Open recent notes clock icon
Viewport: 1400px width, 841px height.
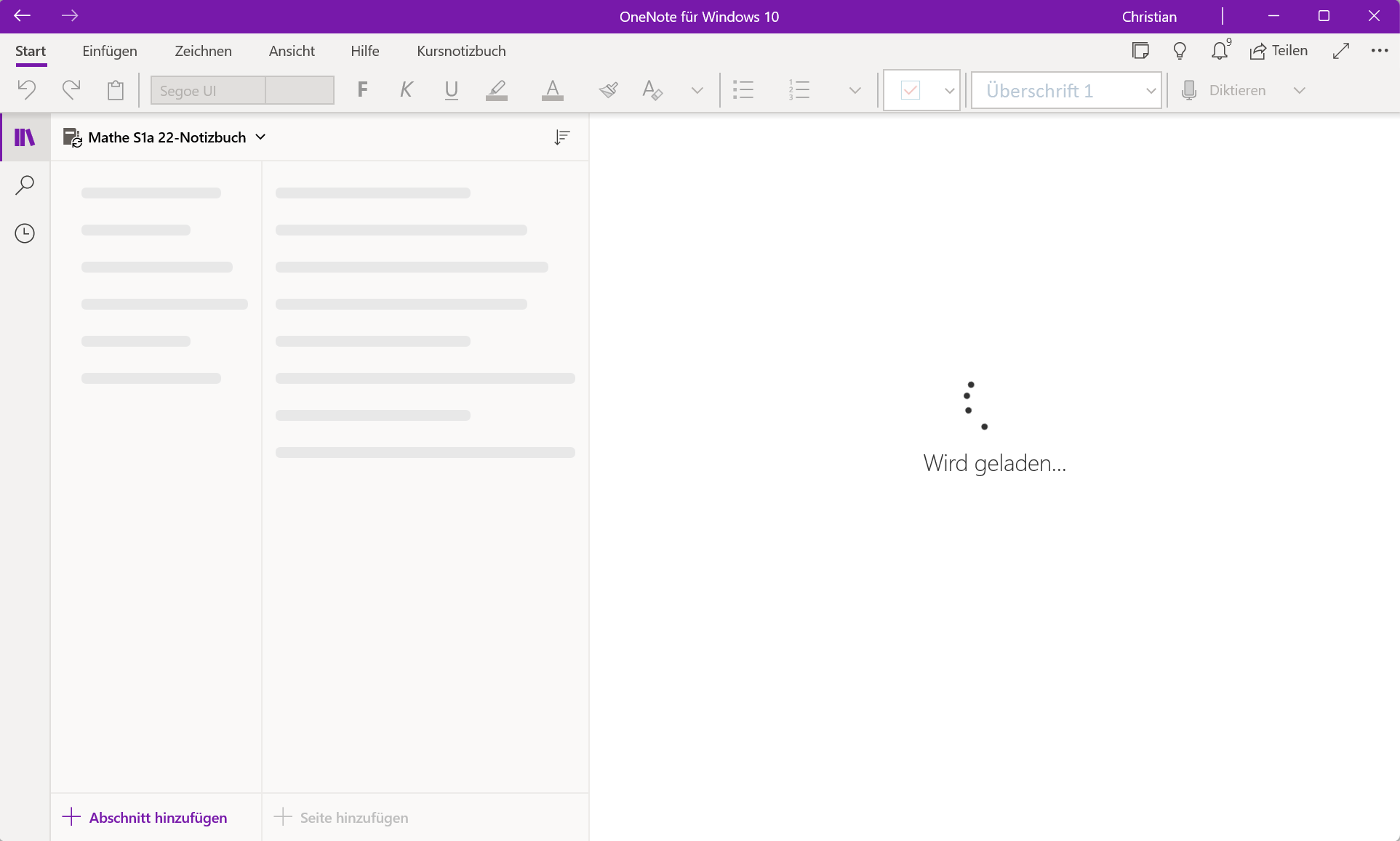(x=25, y=233)
